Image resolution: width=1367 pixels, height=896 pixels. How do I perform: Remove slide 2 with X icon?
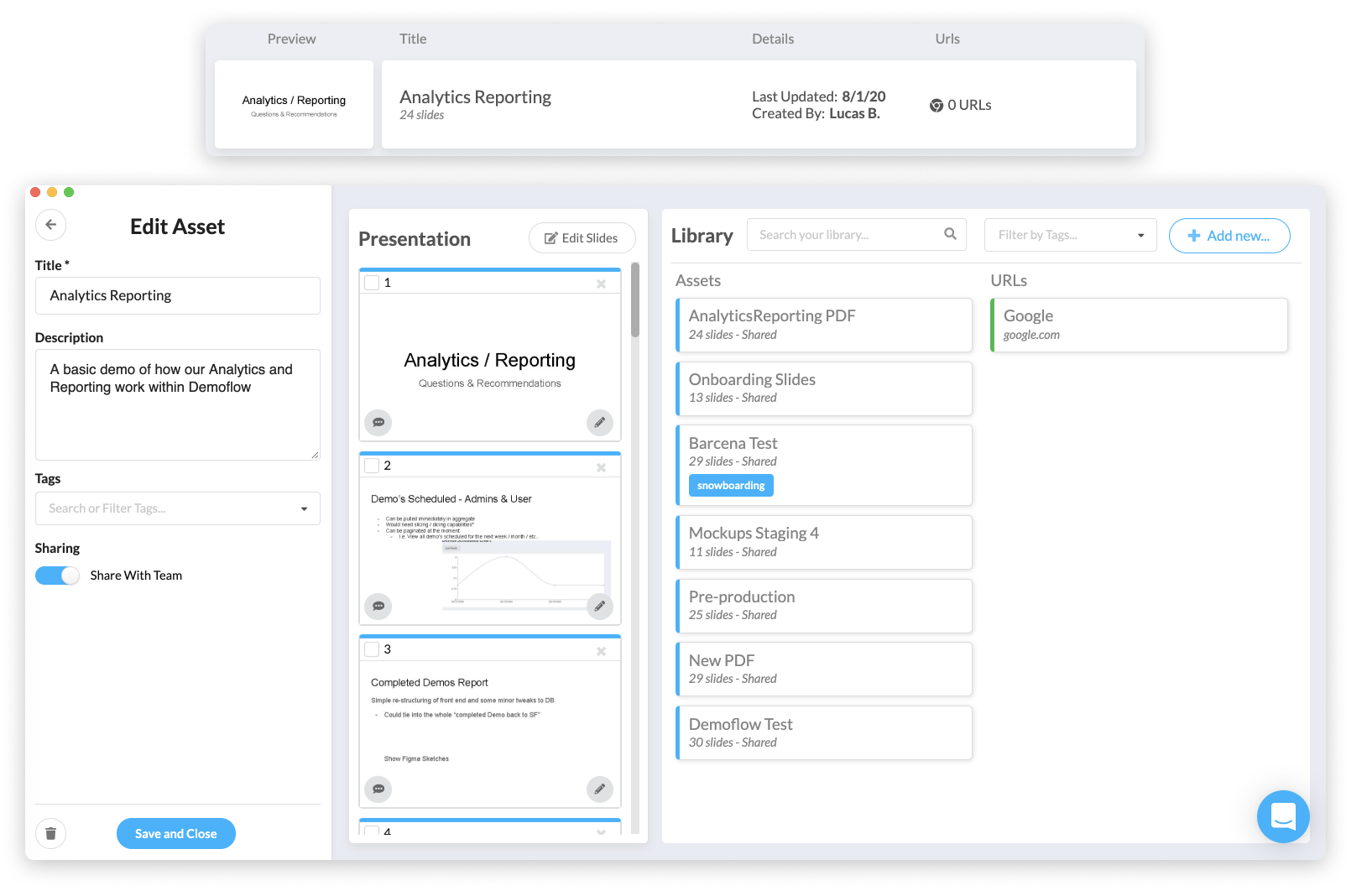601,467
